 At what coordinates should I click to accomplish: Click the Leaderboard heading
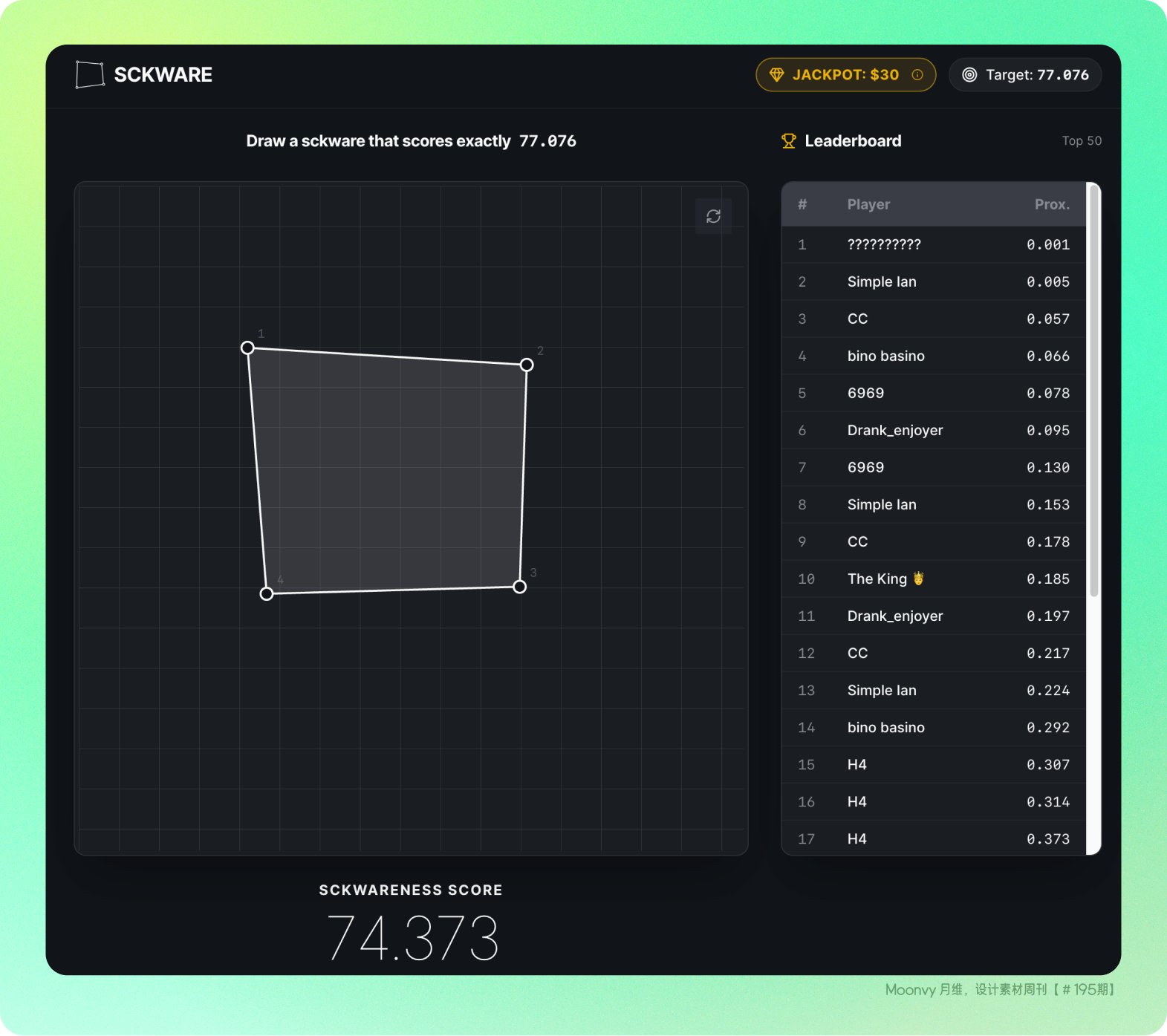pos(853,141)
